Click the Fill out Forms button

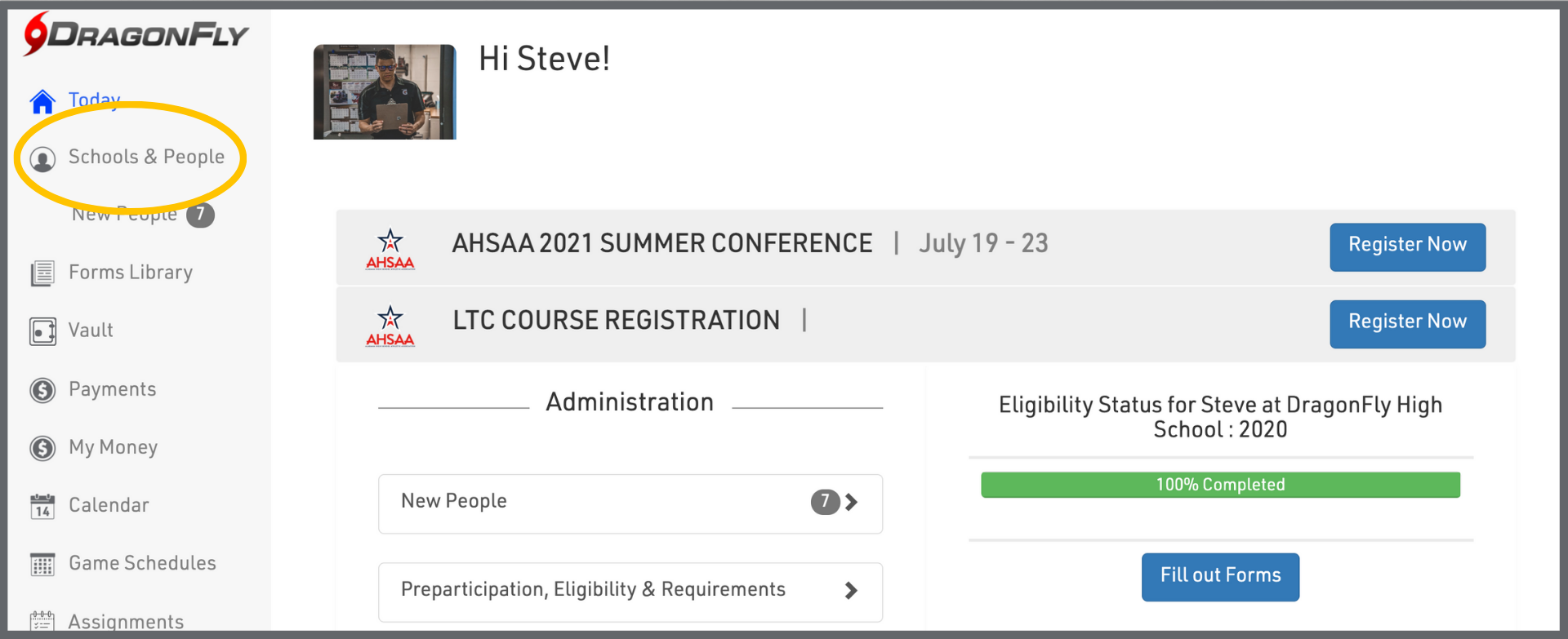(1219, 577)
